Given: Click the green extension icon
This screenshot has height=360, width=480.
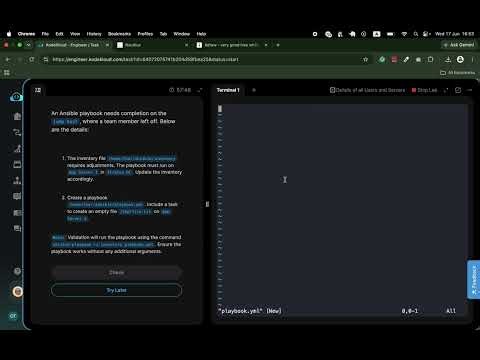Looking at the screenshot, I should (382, 59).
